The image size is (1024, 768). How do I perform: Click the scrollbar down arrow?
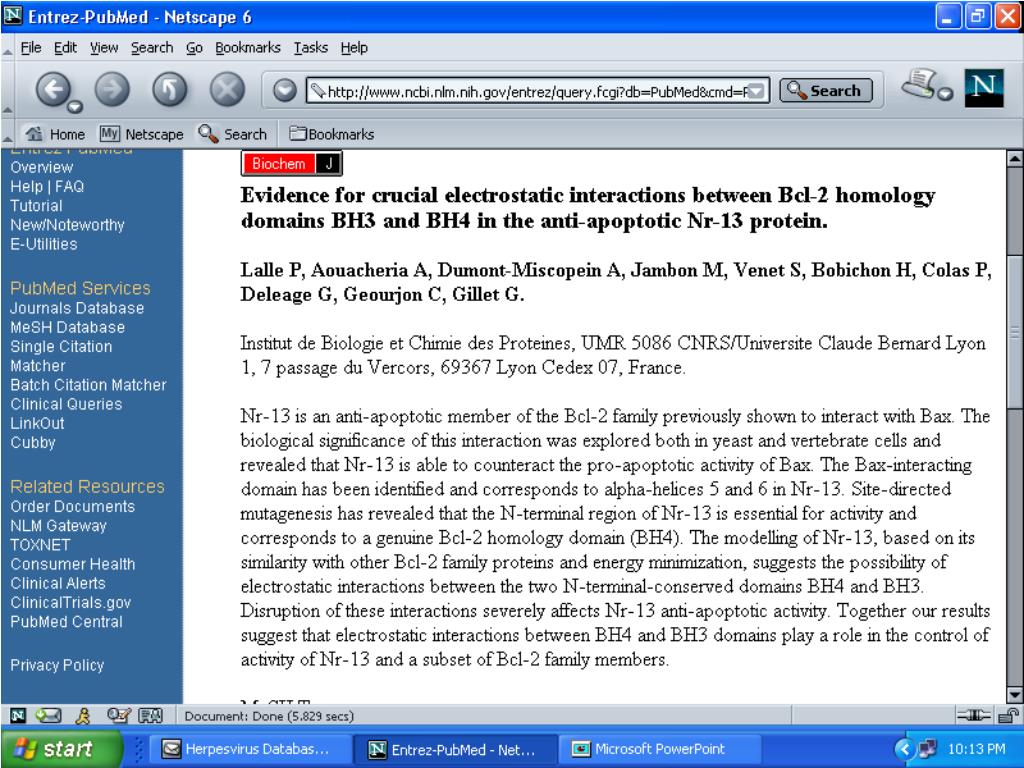(1014, 695)
